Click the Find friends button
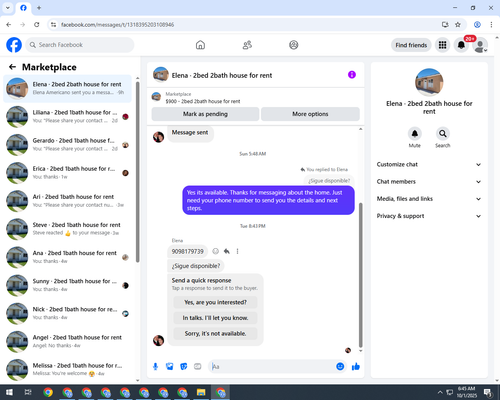The width and height of the screenshot is (500, 400). pos(411,45)
